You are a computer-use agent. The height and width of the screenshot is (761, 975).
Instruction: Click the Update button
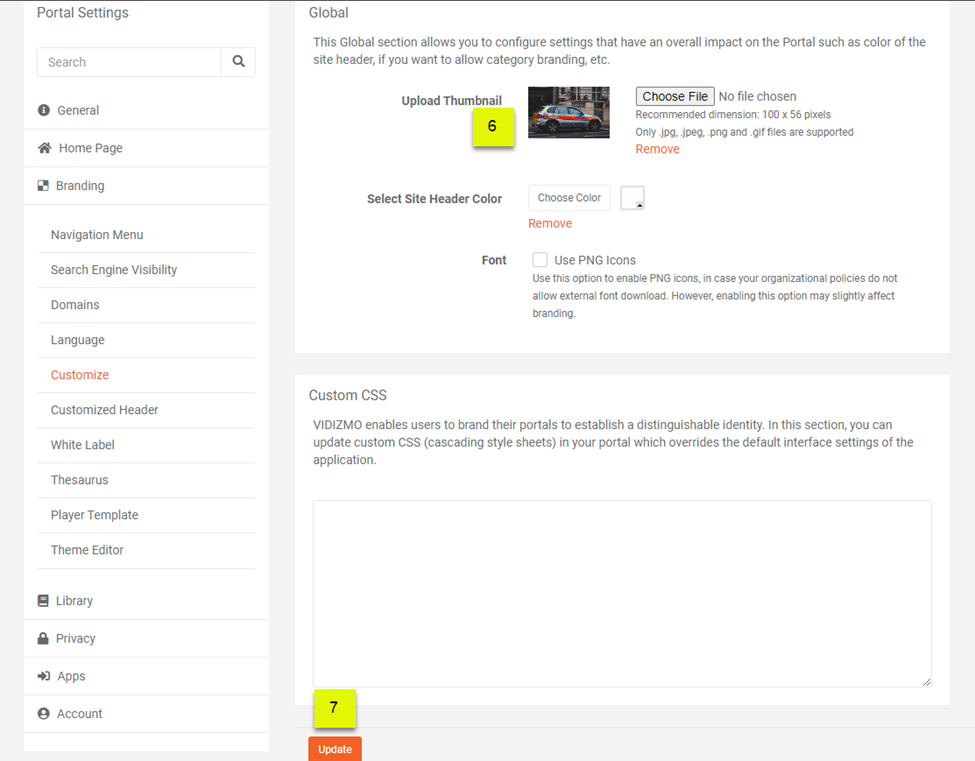click(334, 748)
